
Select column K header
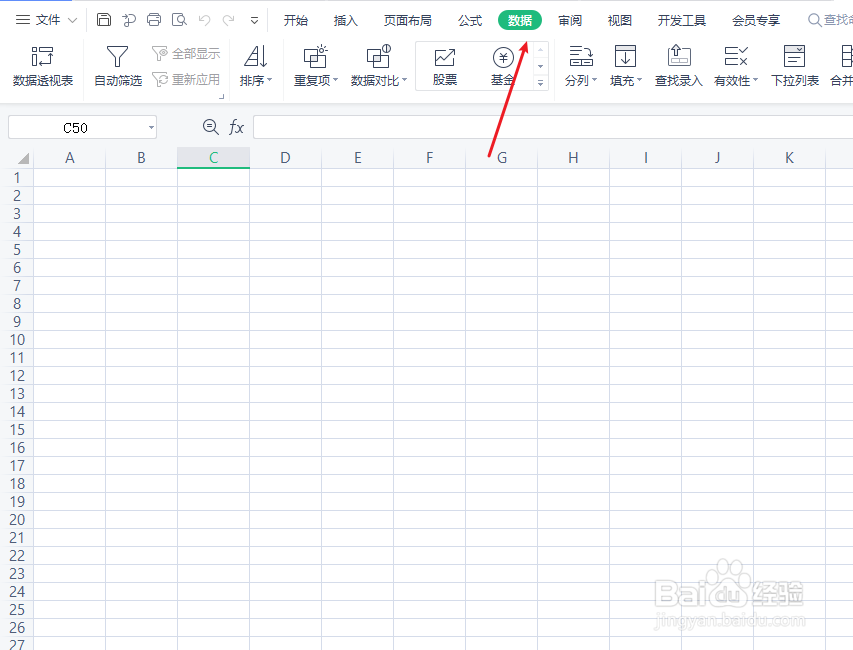789,158
